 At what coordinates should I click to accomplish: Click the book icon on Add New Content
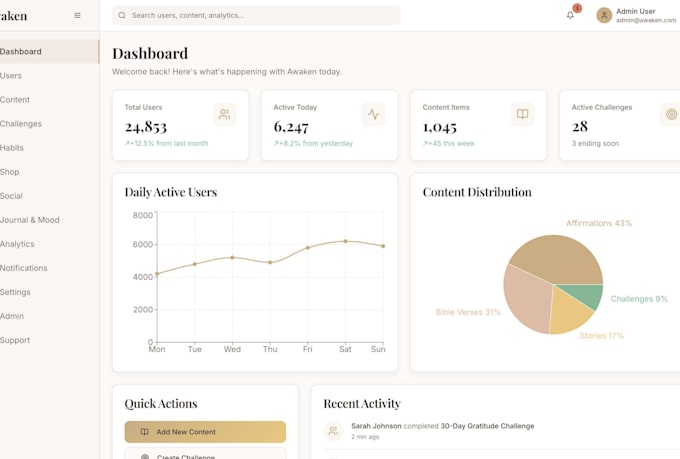[145, 432]
